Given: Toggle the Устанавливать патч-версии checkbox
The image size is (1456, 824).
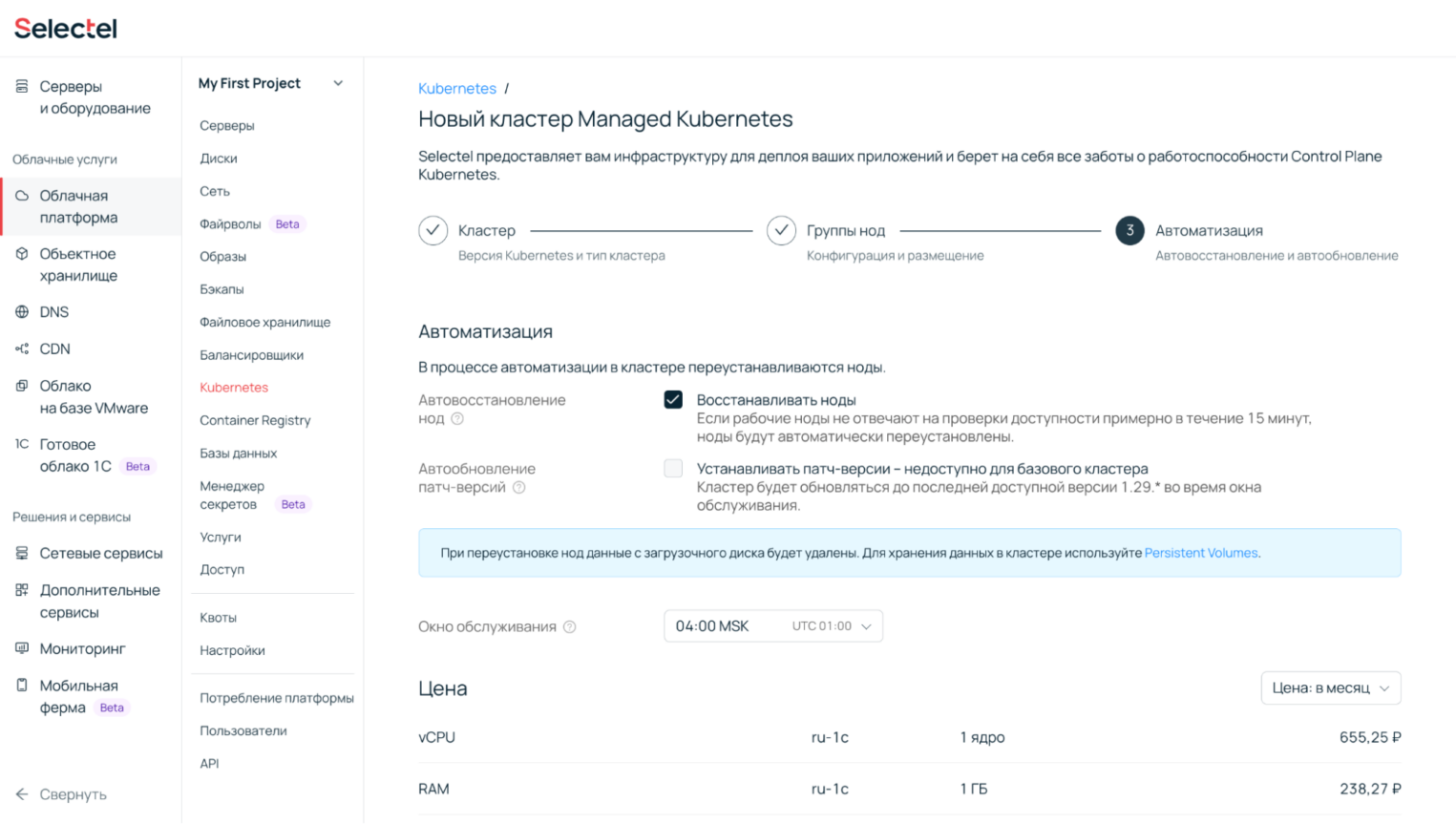Looking at the screenshot, I should (674, 469).
